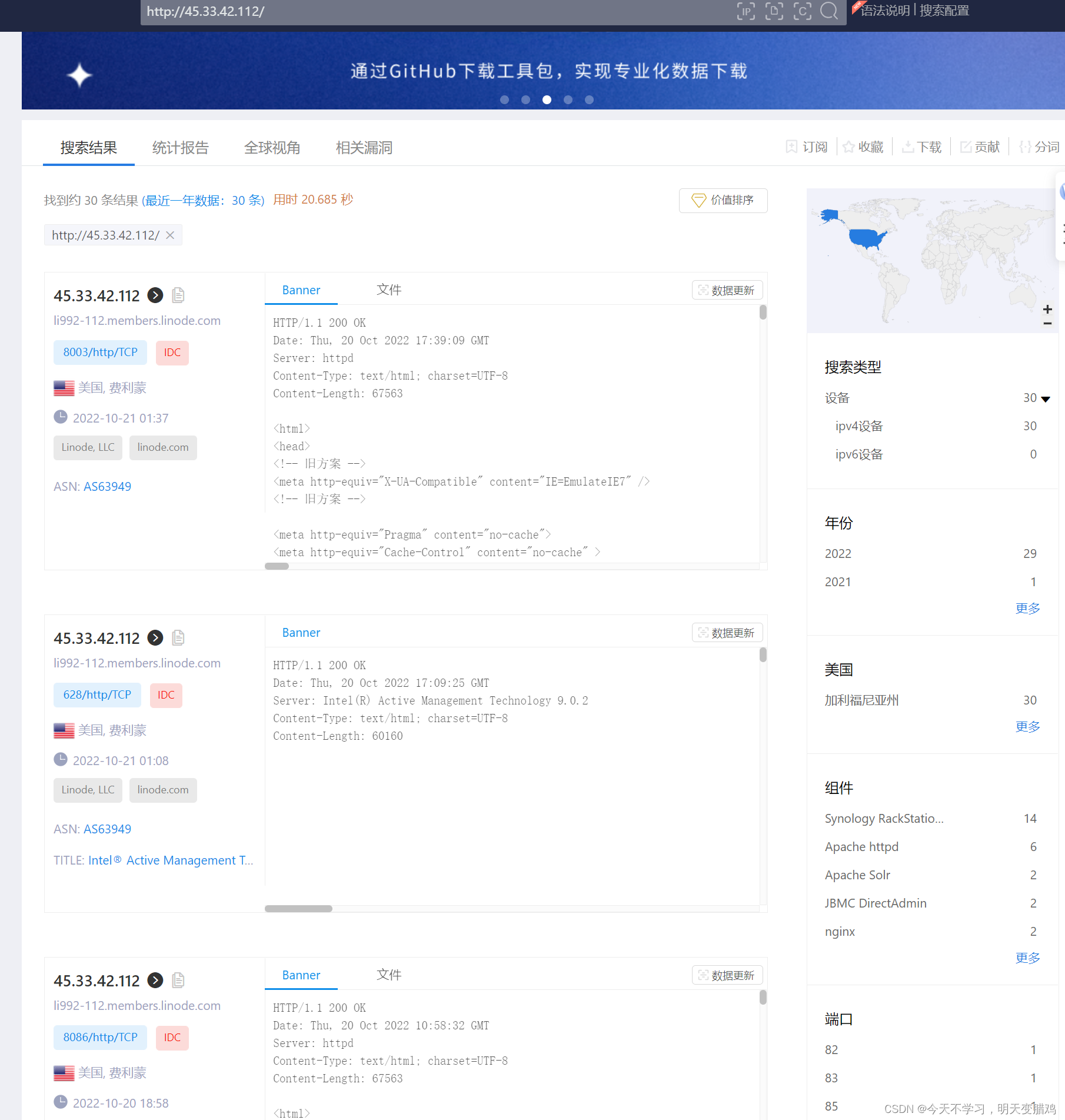The height and width of the screenshot is (1120, 1065).
Task: Click the certificate search icon
Action: click(x=802, y=11)
